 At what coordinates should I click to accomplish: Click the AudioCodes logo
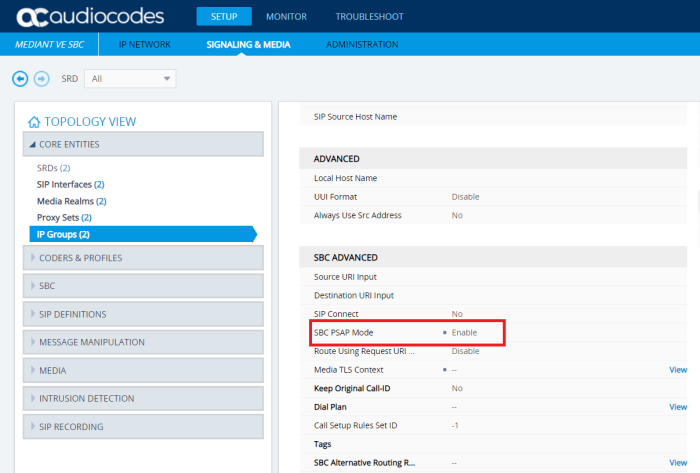point(92,17)
